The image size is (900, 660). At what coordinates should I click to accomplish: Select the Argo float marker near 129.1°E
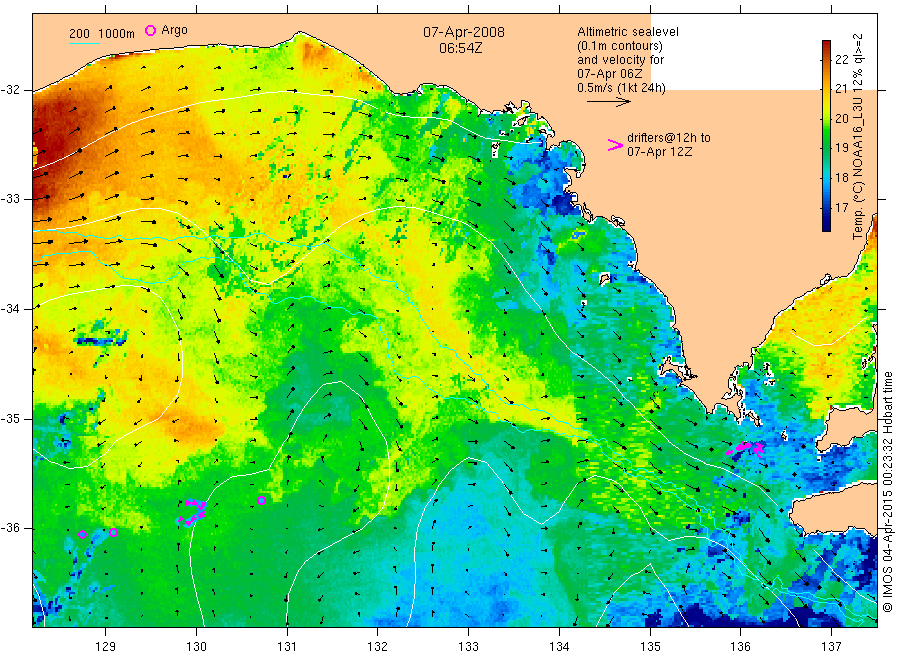coord(114,533)
